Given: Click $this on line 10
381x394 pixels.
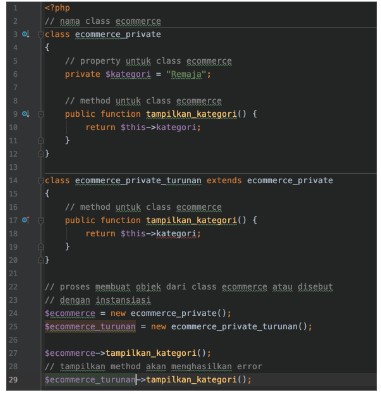Looking at the screenshot, I should (x=133, y=127).
